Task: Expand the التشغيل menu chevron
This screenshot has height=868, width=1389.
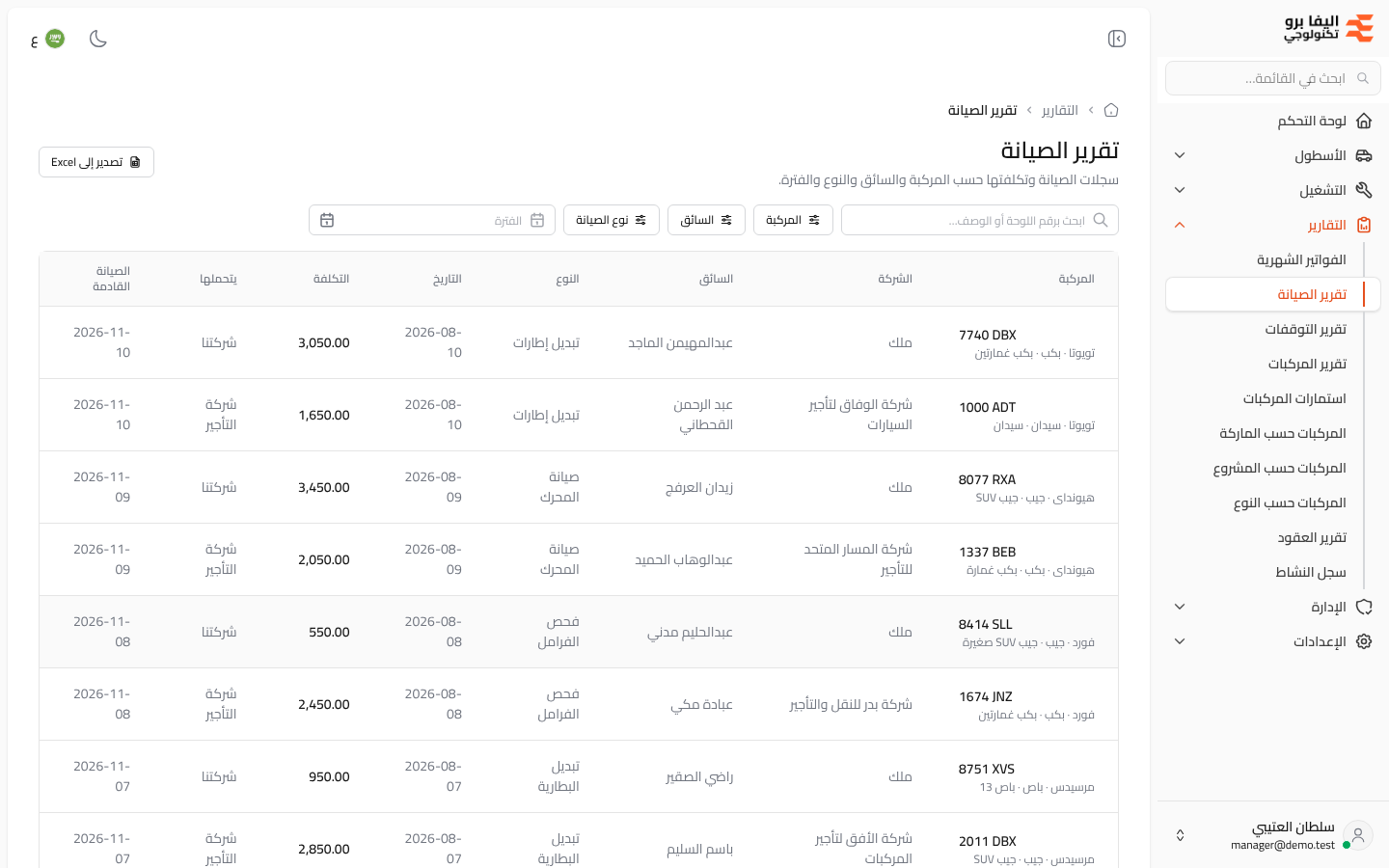Action: pyautogui.click(x=1180, y=190)
